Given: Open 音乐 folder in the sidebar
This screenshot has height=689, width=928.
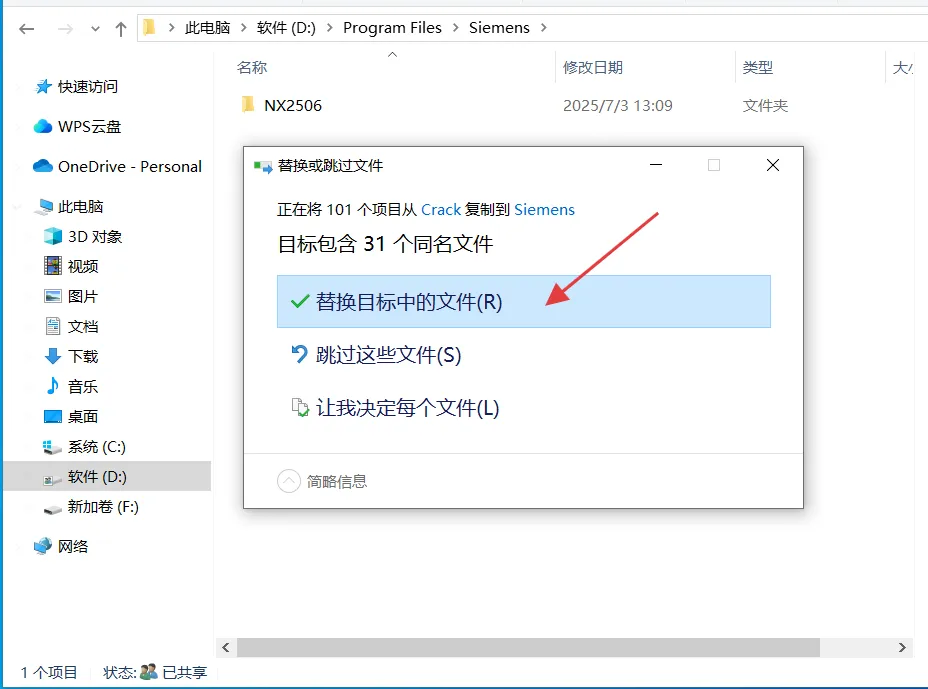Looking at the screenshot, I should 83,387.
